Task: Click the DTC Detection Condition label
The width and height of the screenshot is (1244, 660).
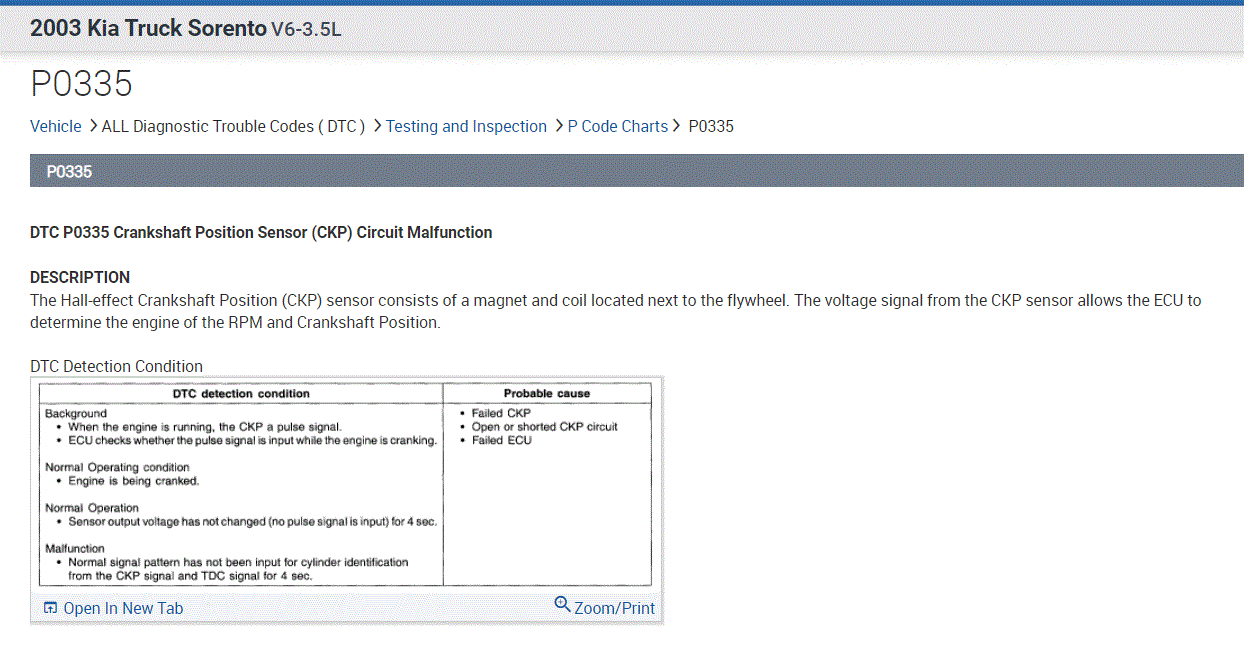Action: [116, 366]
